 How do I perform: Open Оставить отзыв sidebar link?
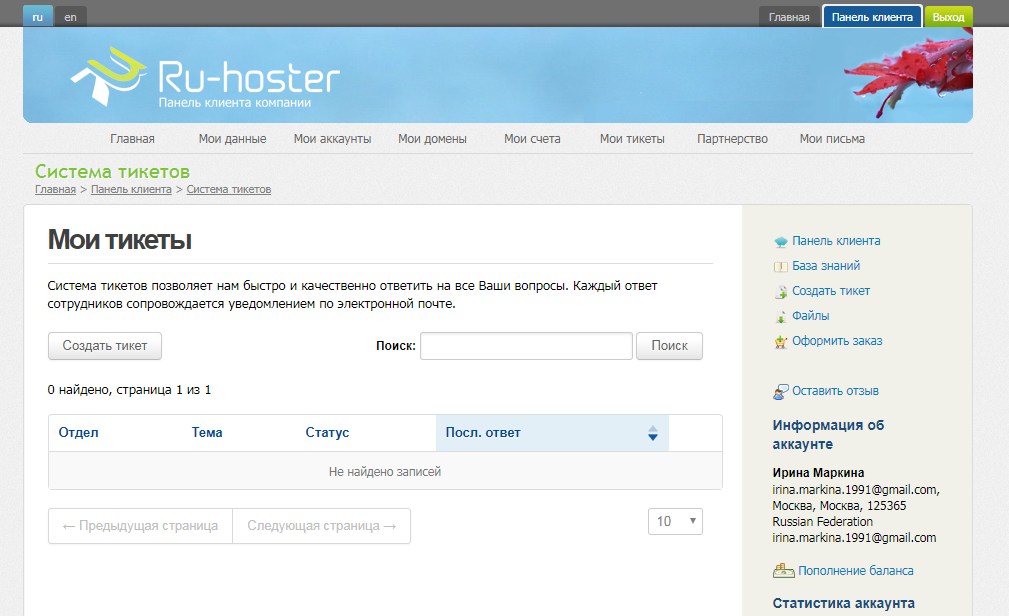pyautogui.click(x=835, y=391)
